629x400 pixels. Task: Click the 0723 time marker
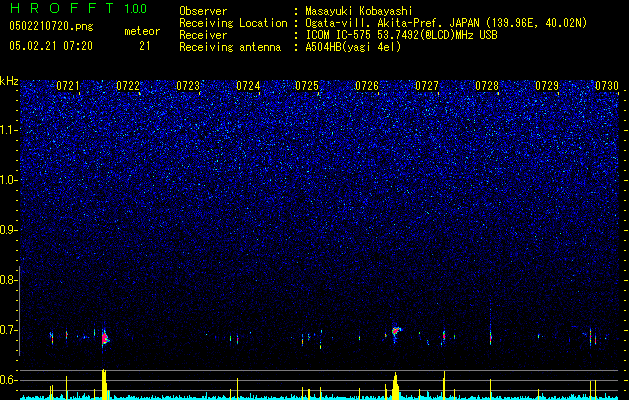(x=188, y=86)
